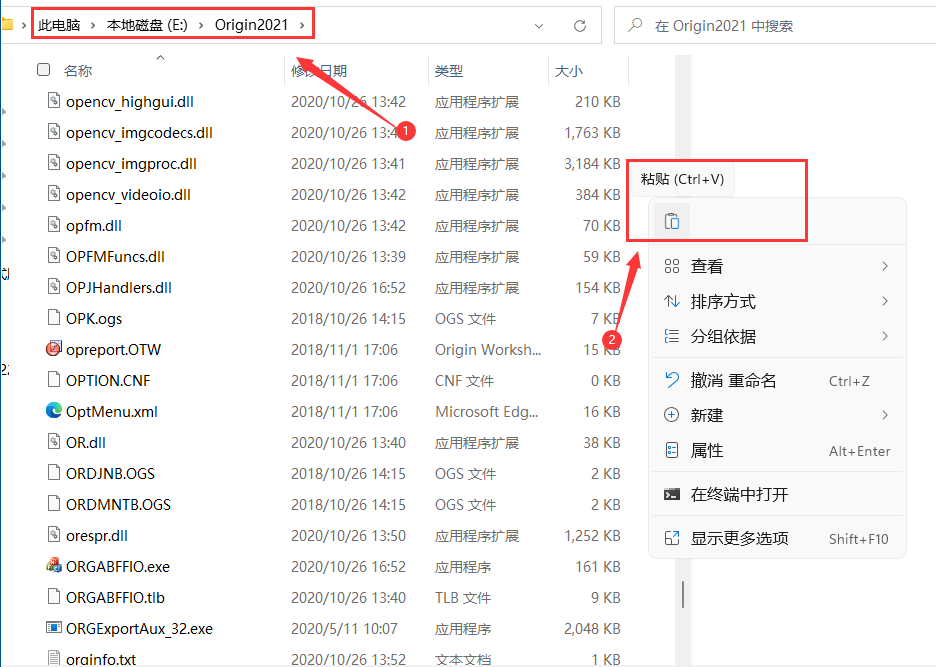Click the terminal icon beside 在终端中打开
Viewport: 936px width, 667px height.
[672, 494]
